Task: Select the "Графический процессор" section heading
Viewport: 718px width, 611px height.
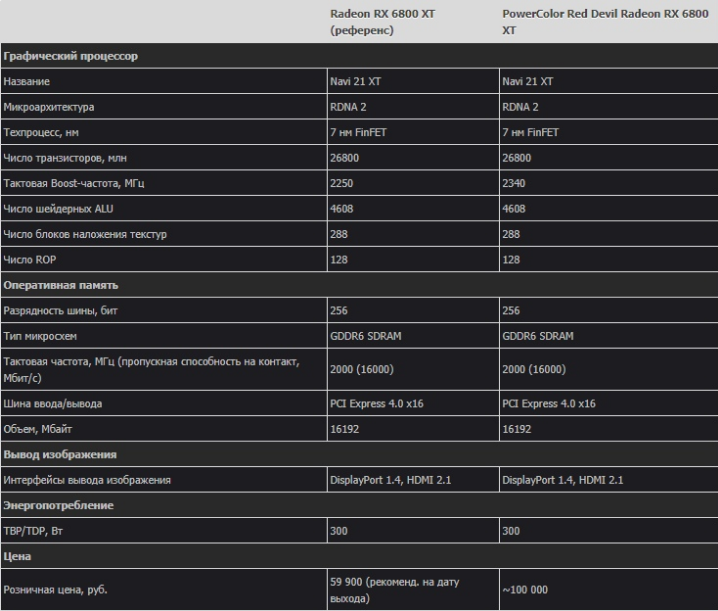Action: point(71,56)
